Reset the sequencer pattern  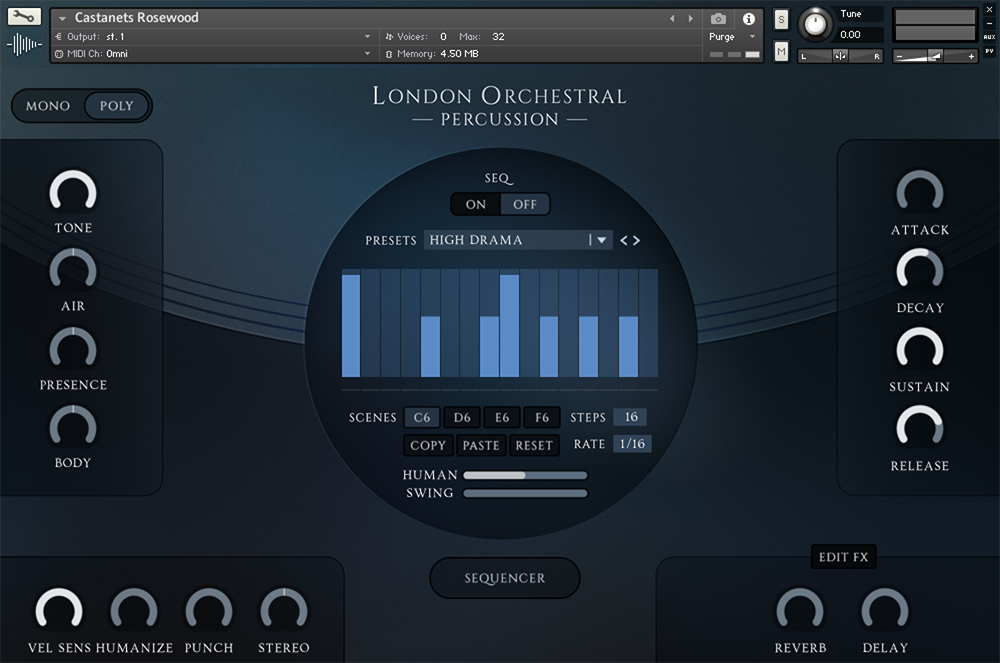pyautogui.click(x=534, y=446)
